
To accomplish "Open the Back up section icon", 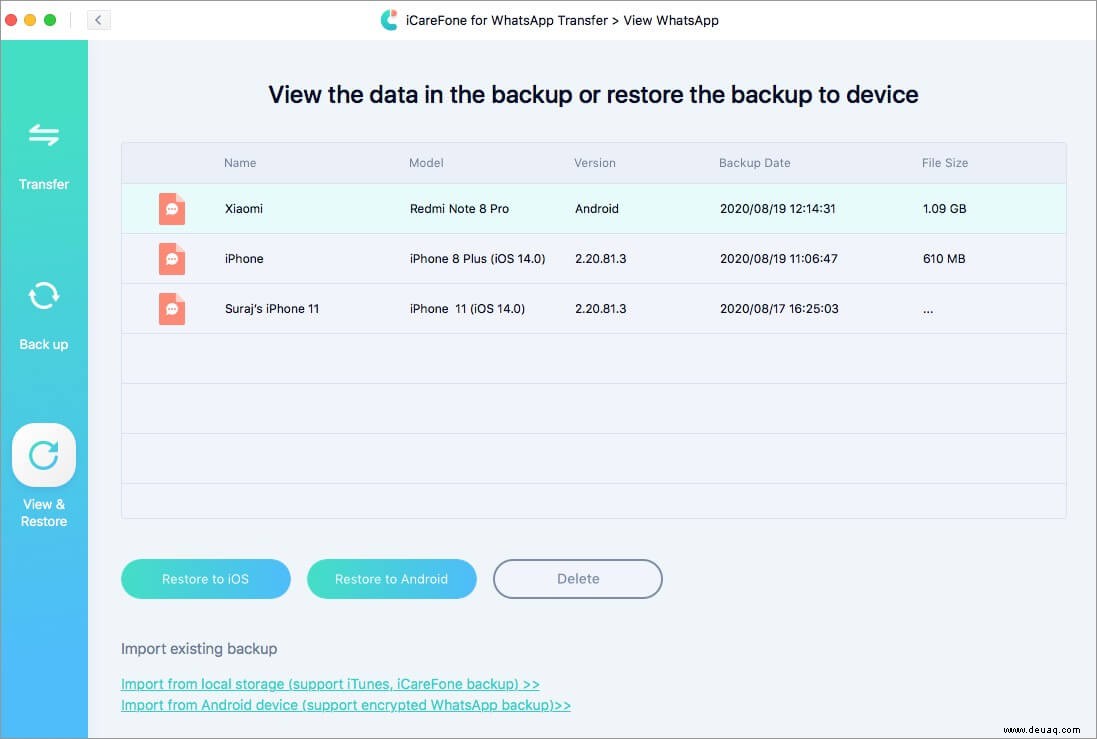I will click(x=43, y=295).
